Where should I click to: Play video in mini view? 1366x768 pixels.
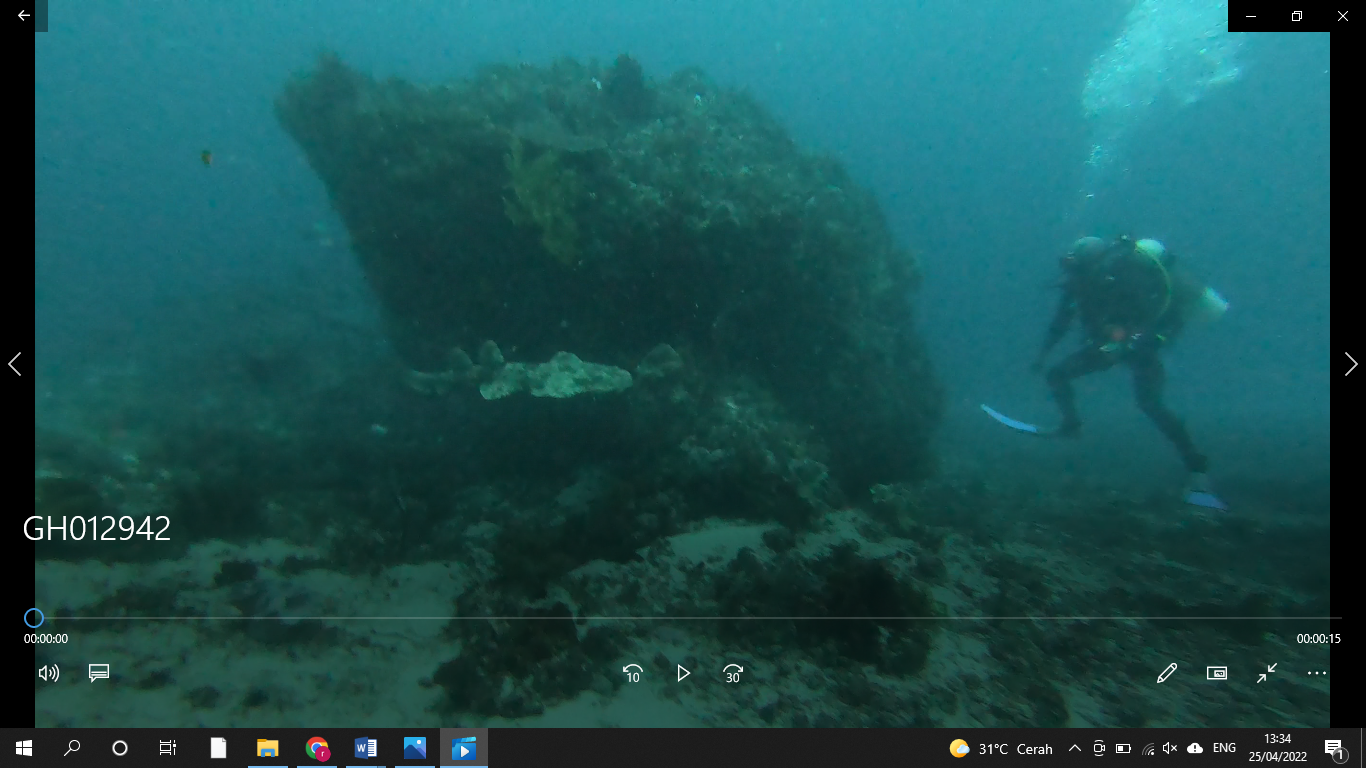click(1217, 673)
